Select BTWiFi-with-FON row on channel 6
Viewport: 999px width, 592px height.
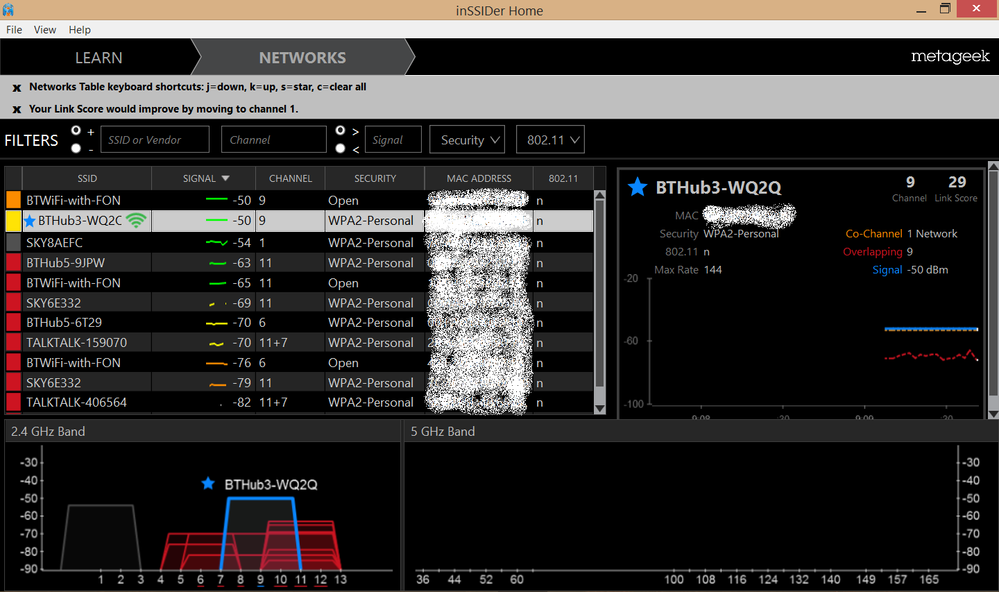(299, 363)
